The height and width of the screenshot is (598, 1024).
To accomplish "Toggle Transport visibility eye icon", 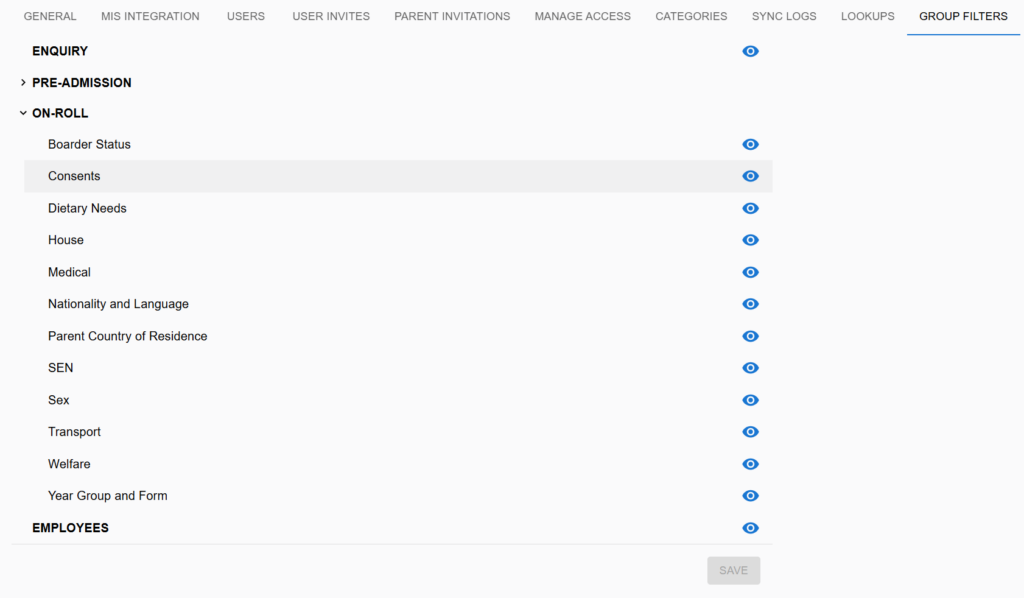I will point(750,432).
